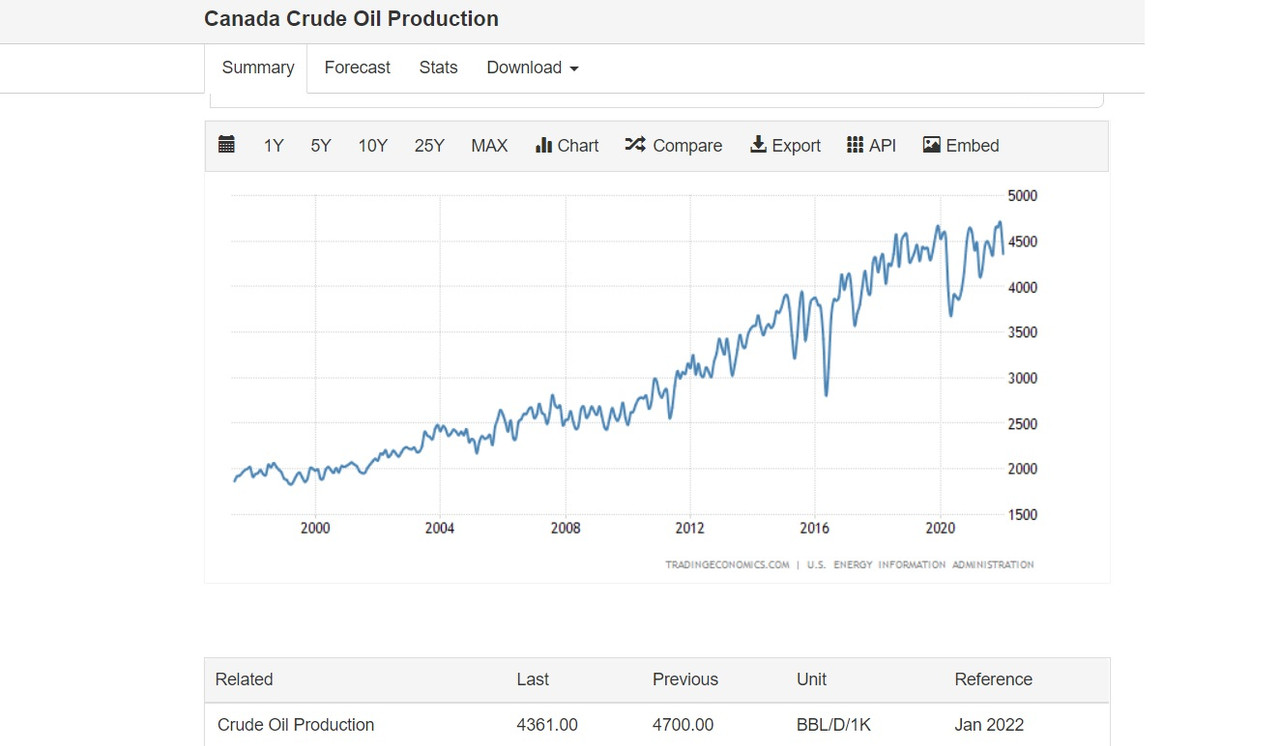
Task: Open the Stats tab
Action: click(x=438, y=68)
